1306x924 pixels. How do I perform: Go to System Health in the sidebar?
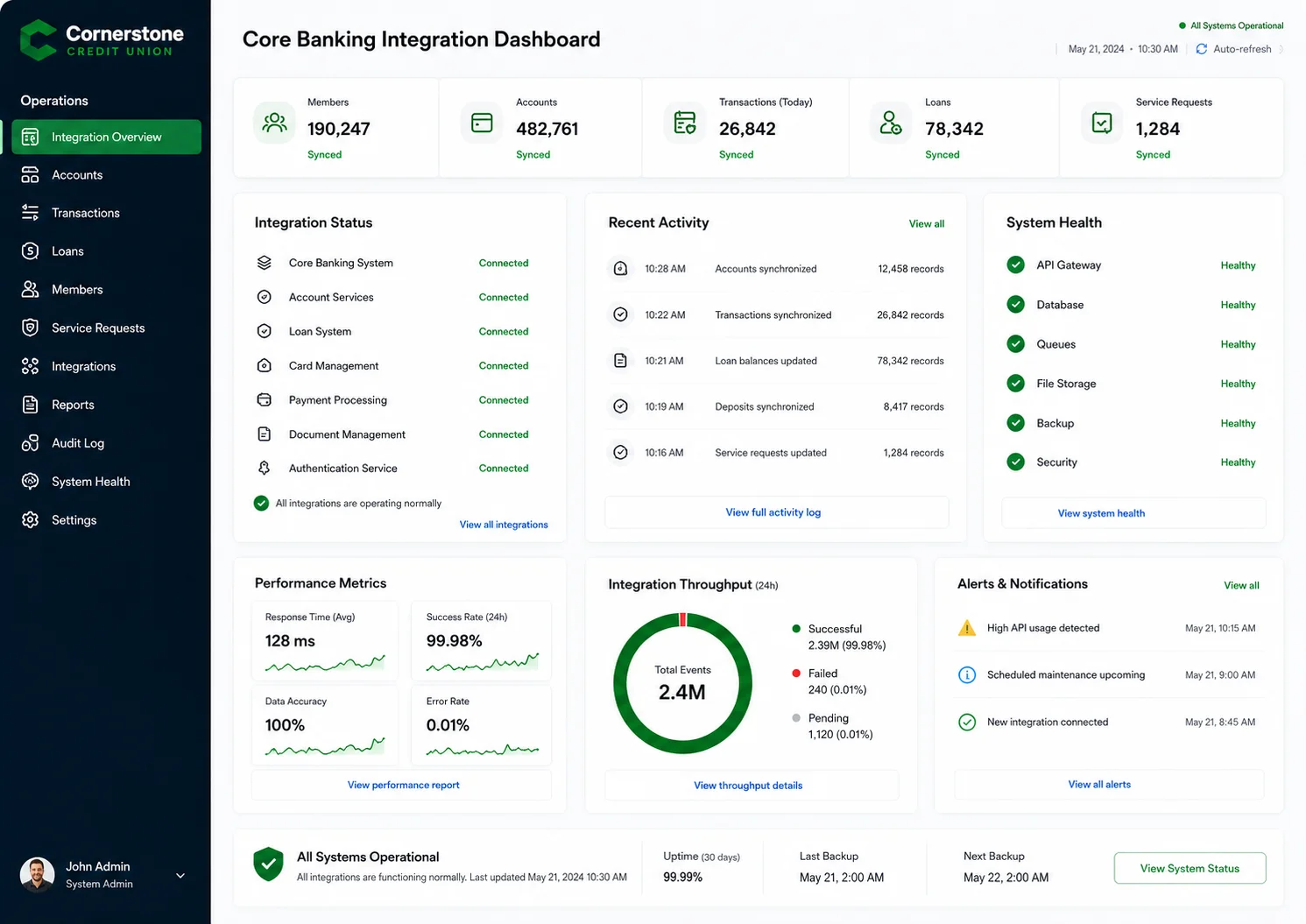pos(107,482)
